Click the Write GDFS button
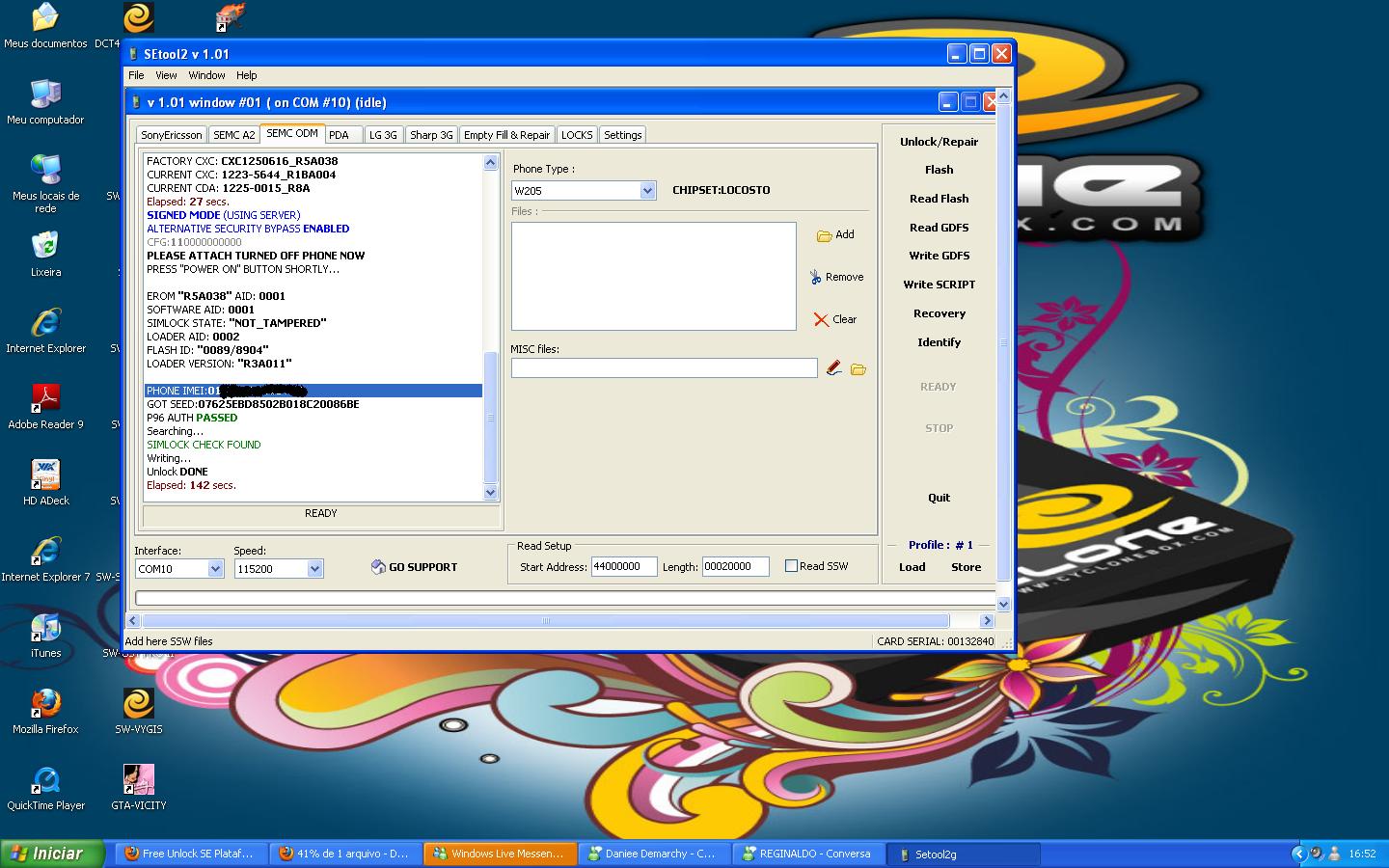The image size is (1389, 868). pyautogui.click(x=939, y=256)
